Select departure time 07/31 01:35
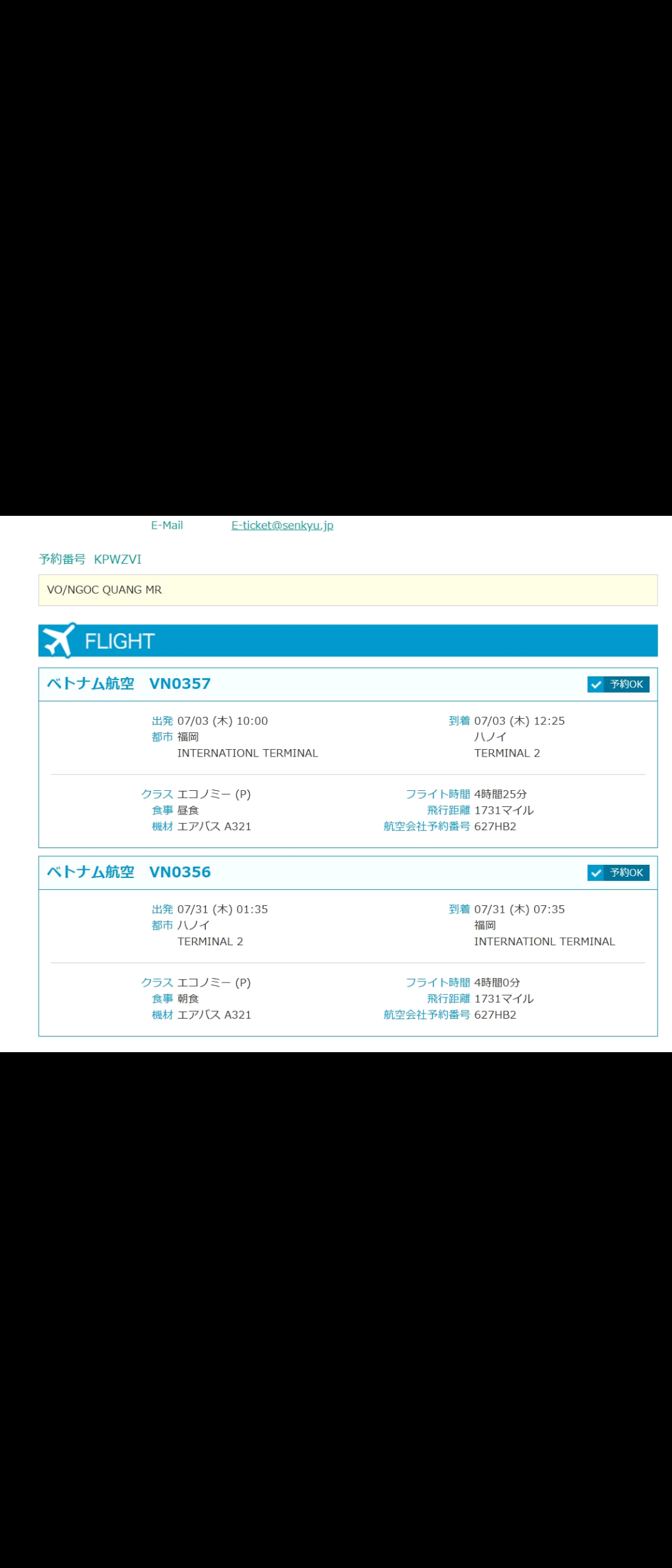672x1568 pixels. pyautogui.click(x=222, y=910)
